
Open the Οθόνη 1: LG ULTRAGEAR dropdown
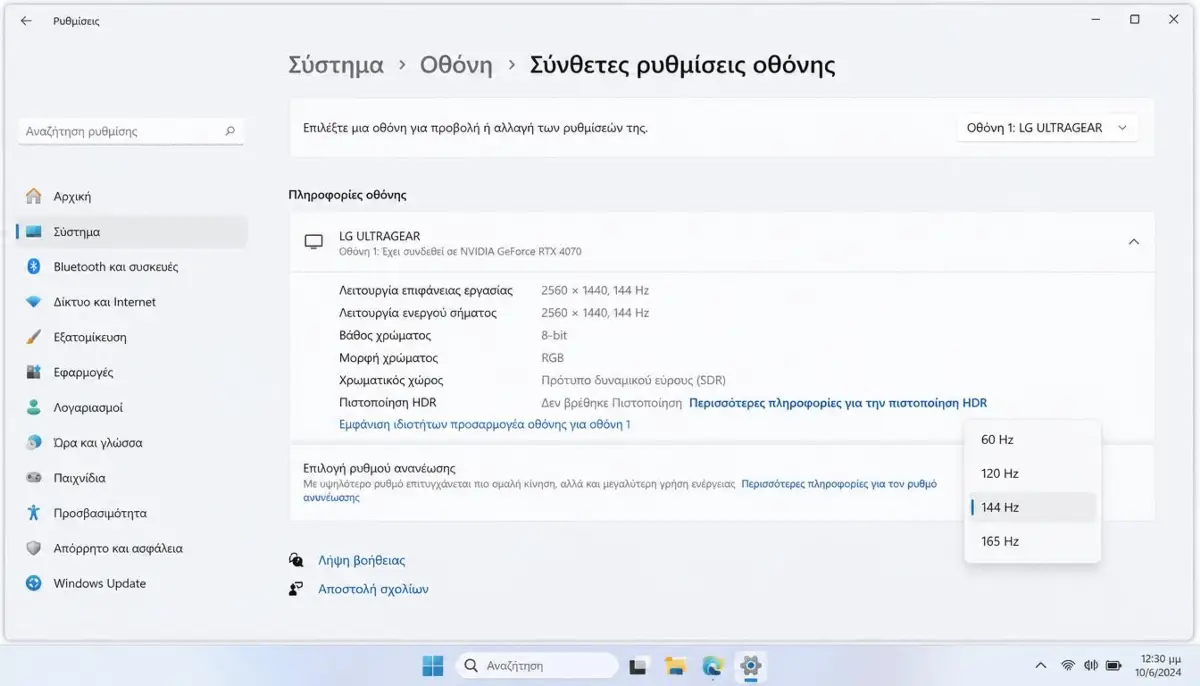click(1047, 128)
